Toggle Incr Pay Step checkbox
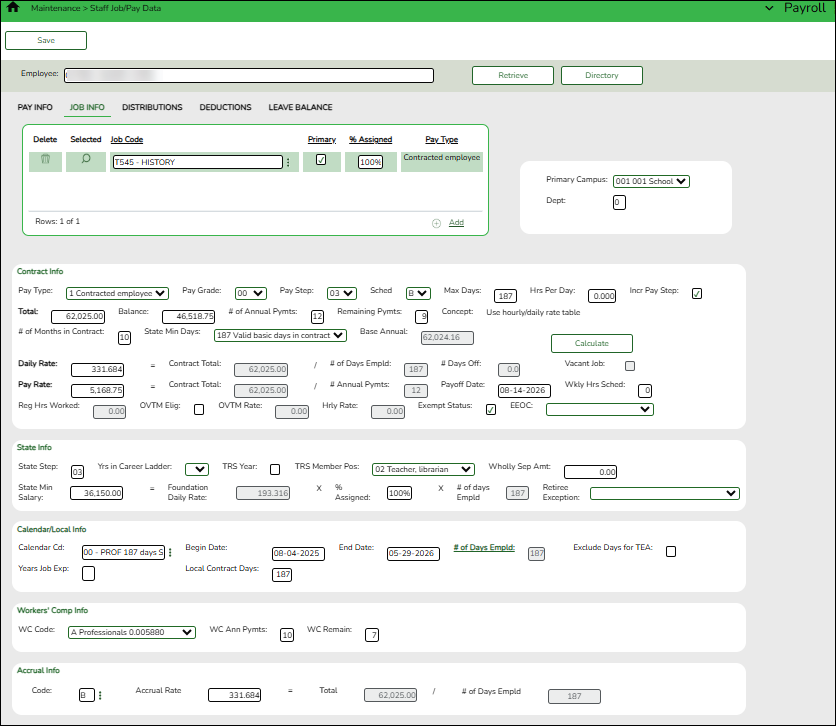The image size is (836, 726). [x=697, y=294]
